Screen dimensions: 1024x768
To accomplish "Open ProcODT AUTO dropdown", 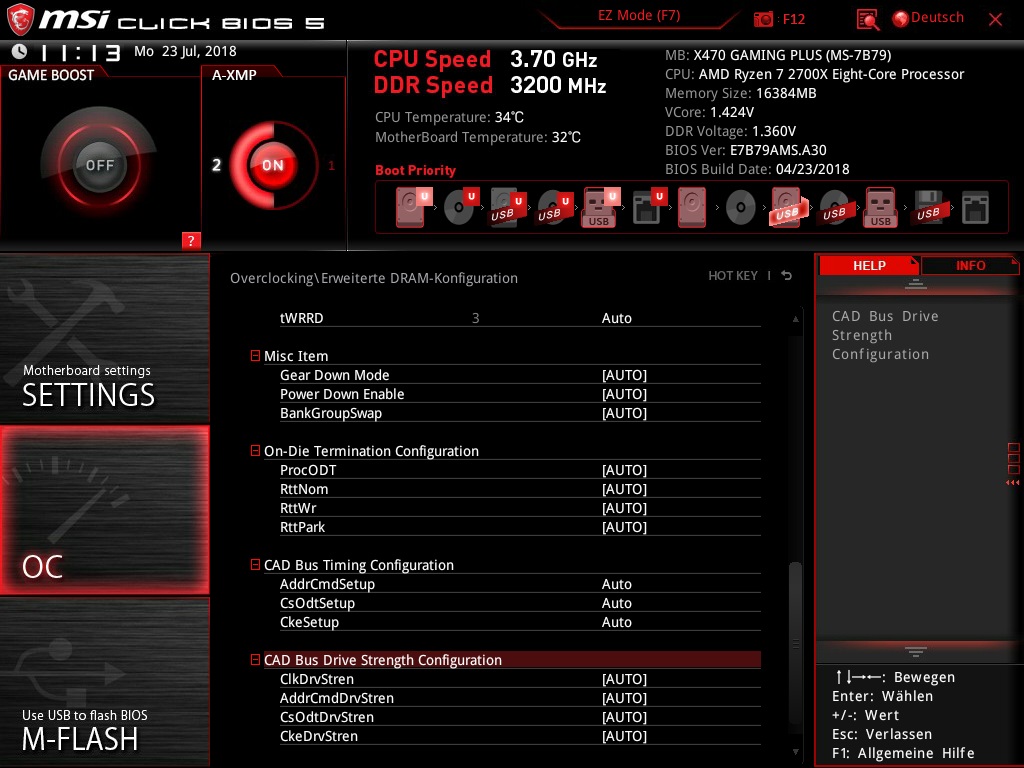I will click(624, 470).
